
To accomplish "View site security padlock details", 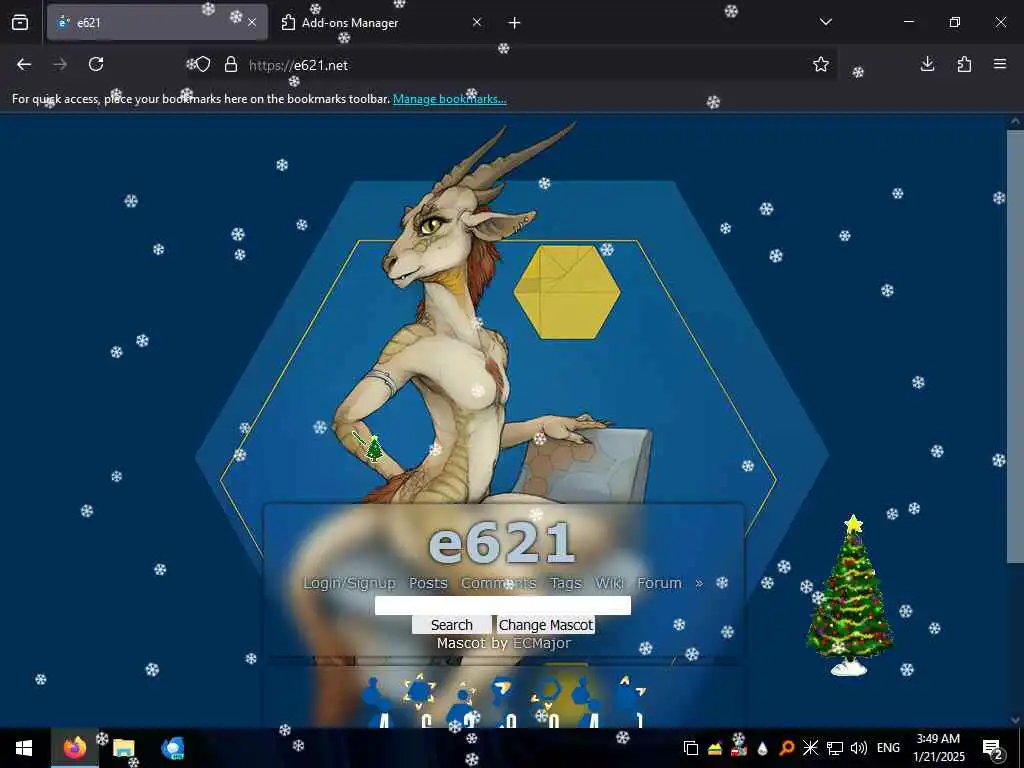I will (x=231, y=65).
